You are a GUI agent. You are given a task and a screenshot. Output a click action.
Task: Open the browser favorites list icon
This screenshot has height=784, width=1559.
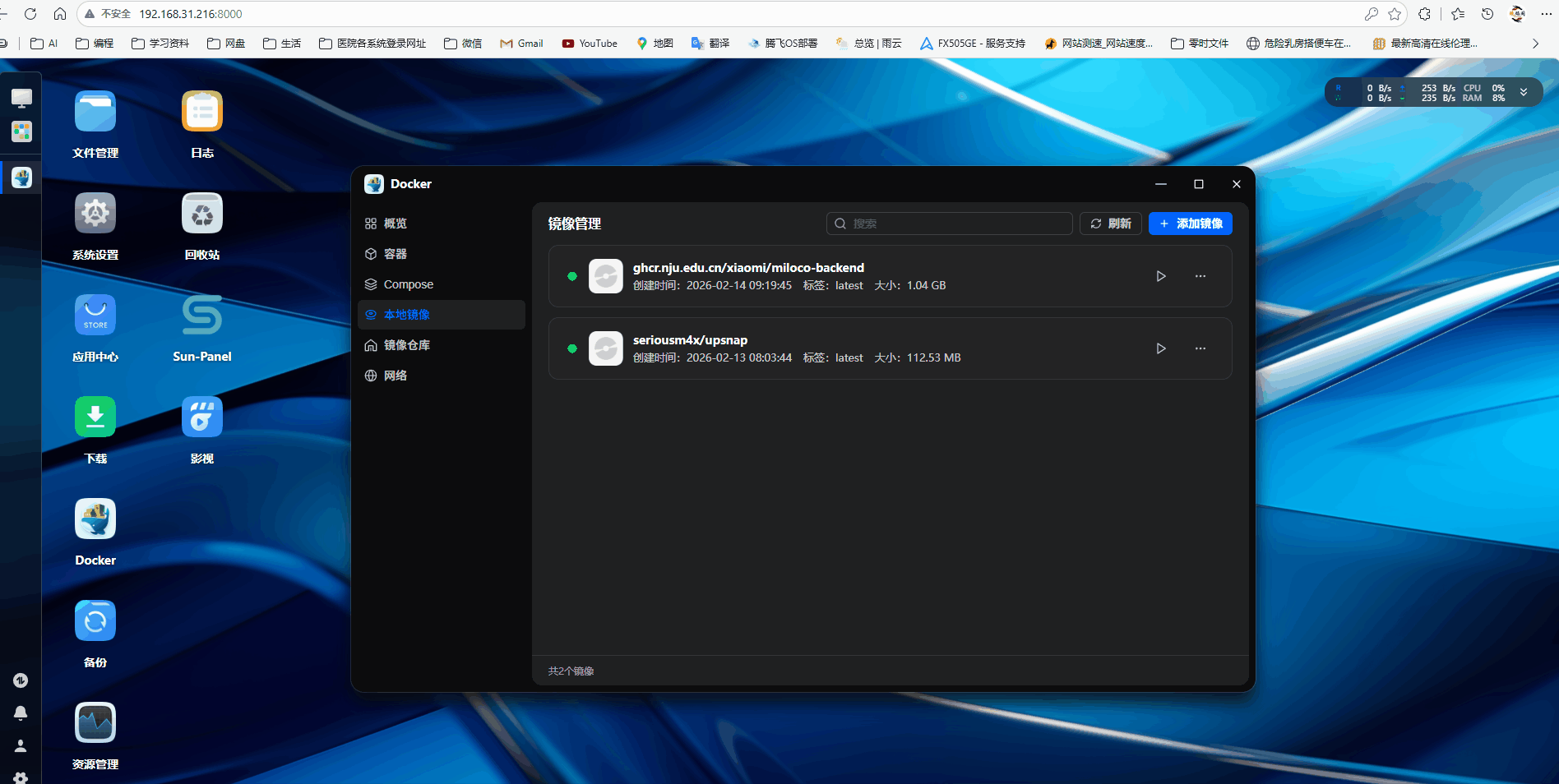click(1458, 14)
